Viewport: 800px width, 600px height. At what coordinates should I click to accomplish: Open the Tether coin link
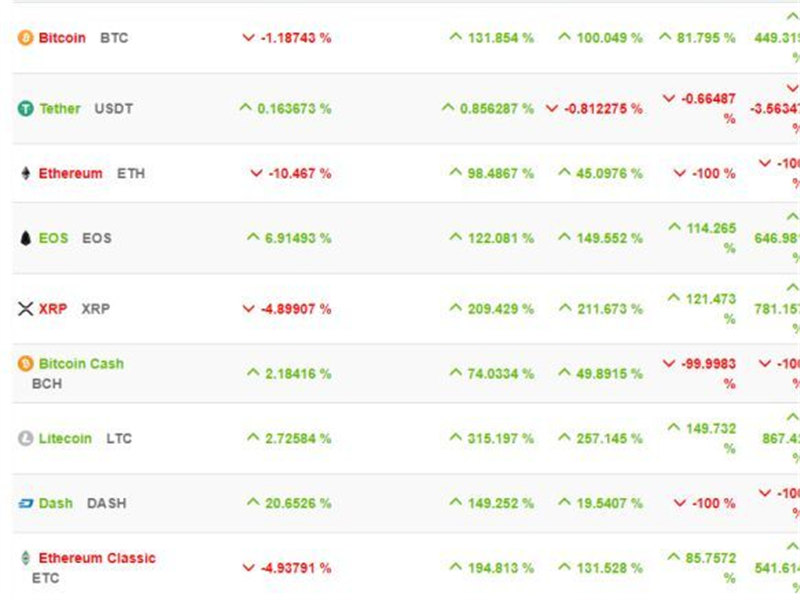coord(60,109)
